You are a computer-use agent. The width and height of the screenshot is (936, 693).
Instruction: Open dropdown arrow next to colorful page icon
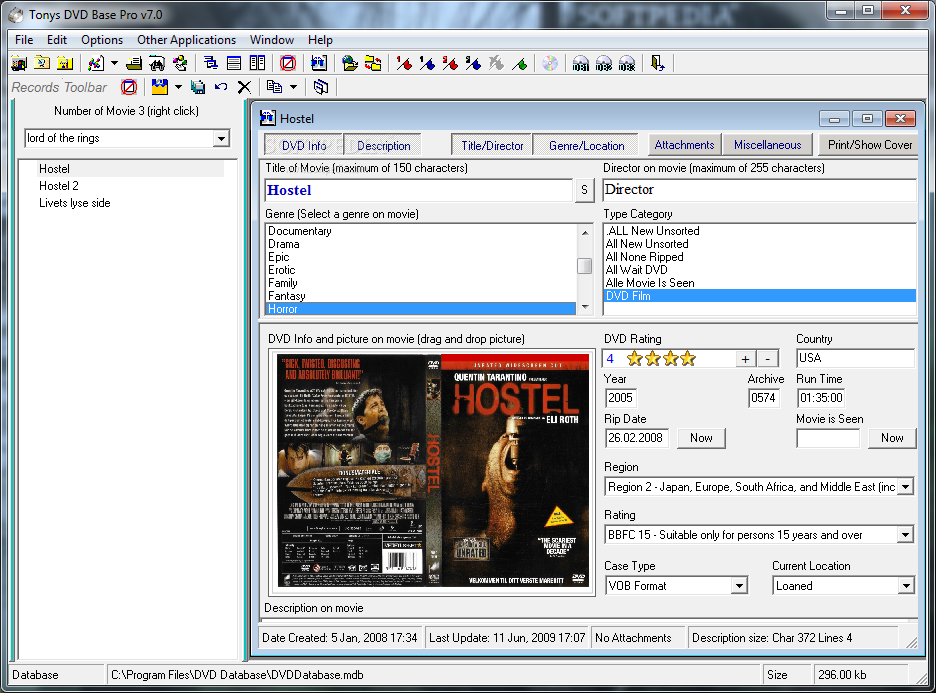114,63
